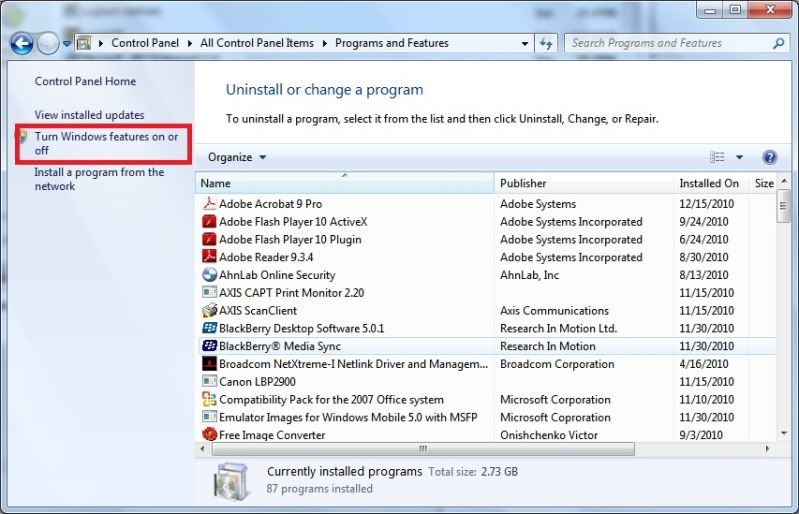The image size is (799, 514).
Task: Click the Free Image Converter icon
Action: [x=210, y=435]
